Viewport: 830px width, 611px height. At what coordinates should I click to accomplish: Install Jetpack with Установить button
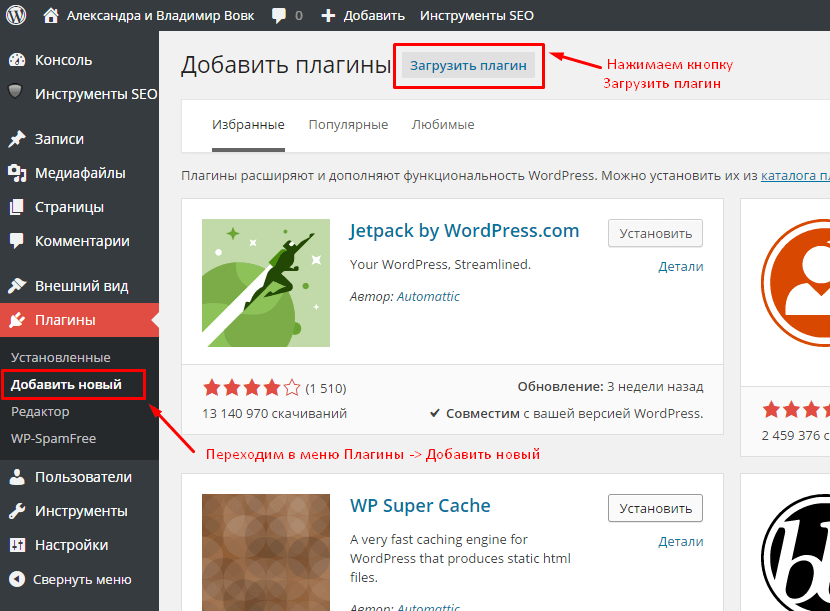tap(655, 233)
